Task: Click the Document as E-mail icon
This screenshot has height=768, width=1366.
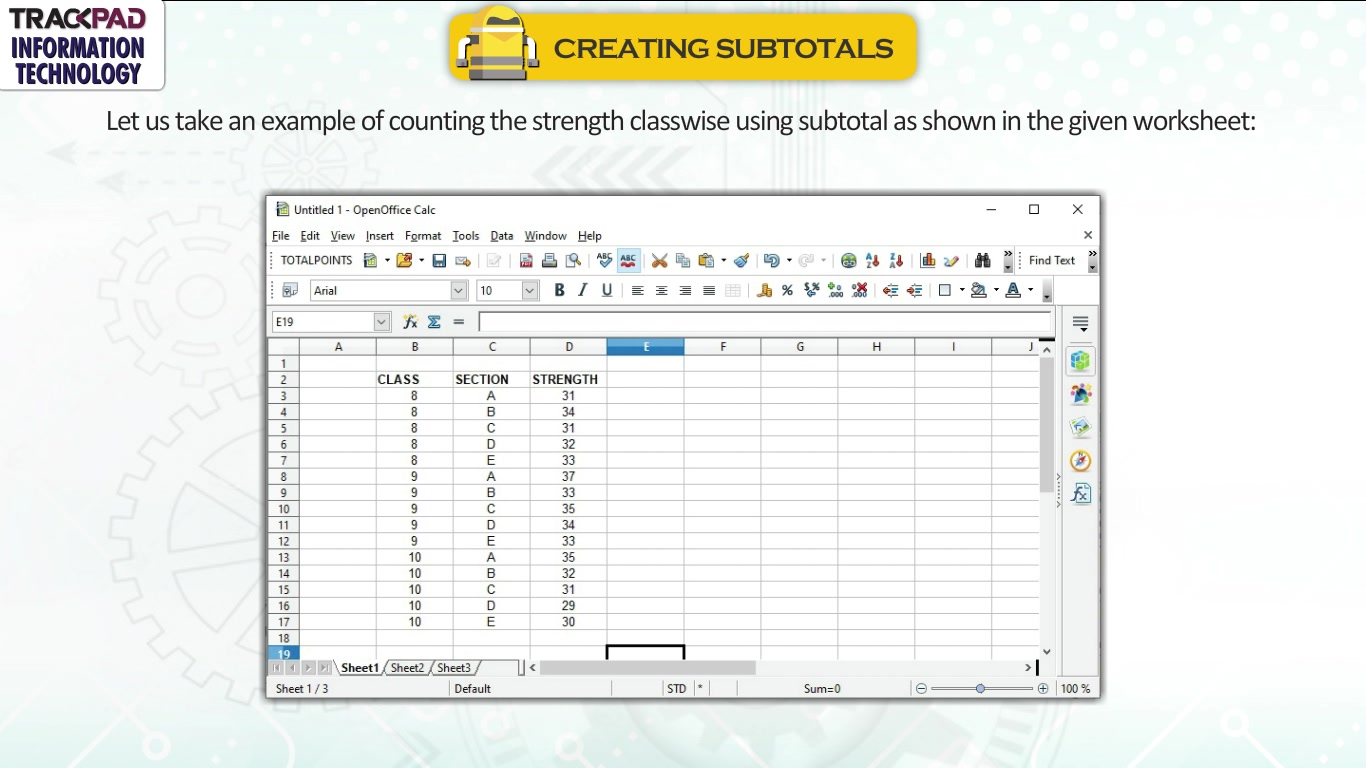Action: pos(463,260)
